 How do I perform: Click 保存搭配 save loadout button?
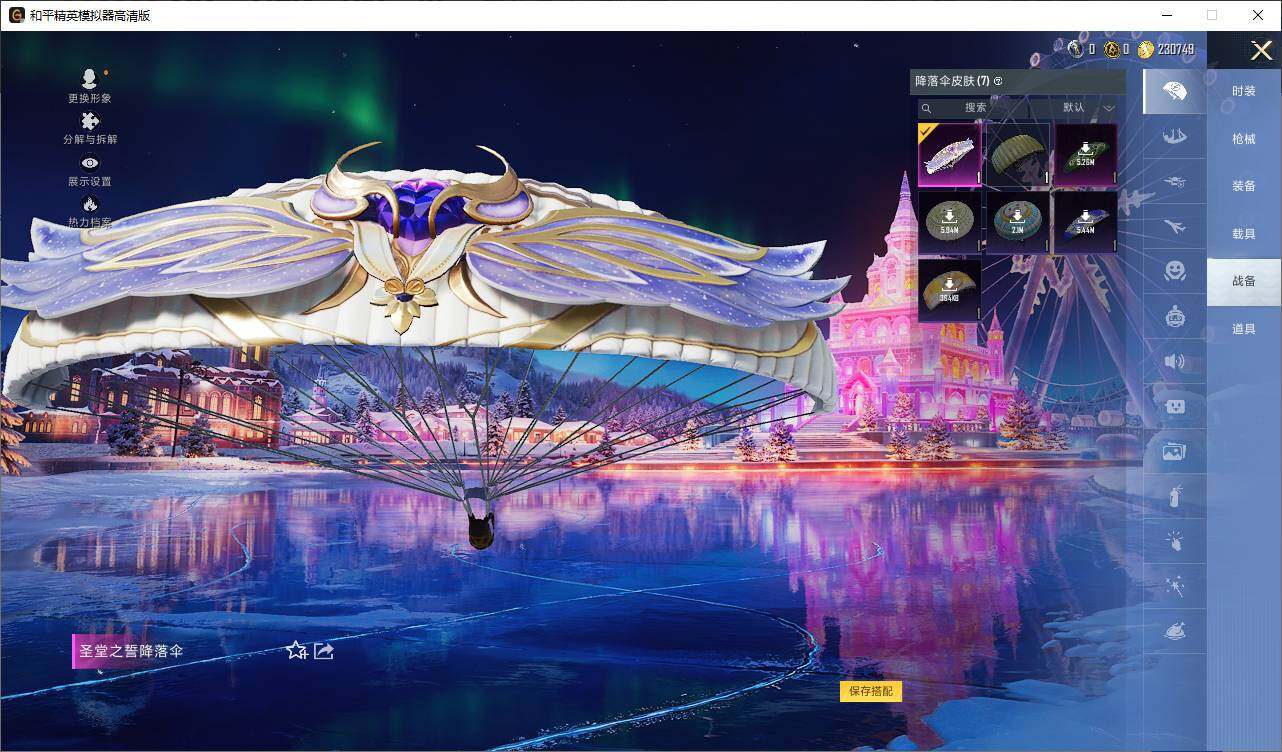point(871,691)
